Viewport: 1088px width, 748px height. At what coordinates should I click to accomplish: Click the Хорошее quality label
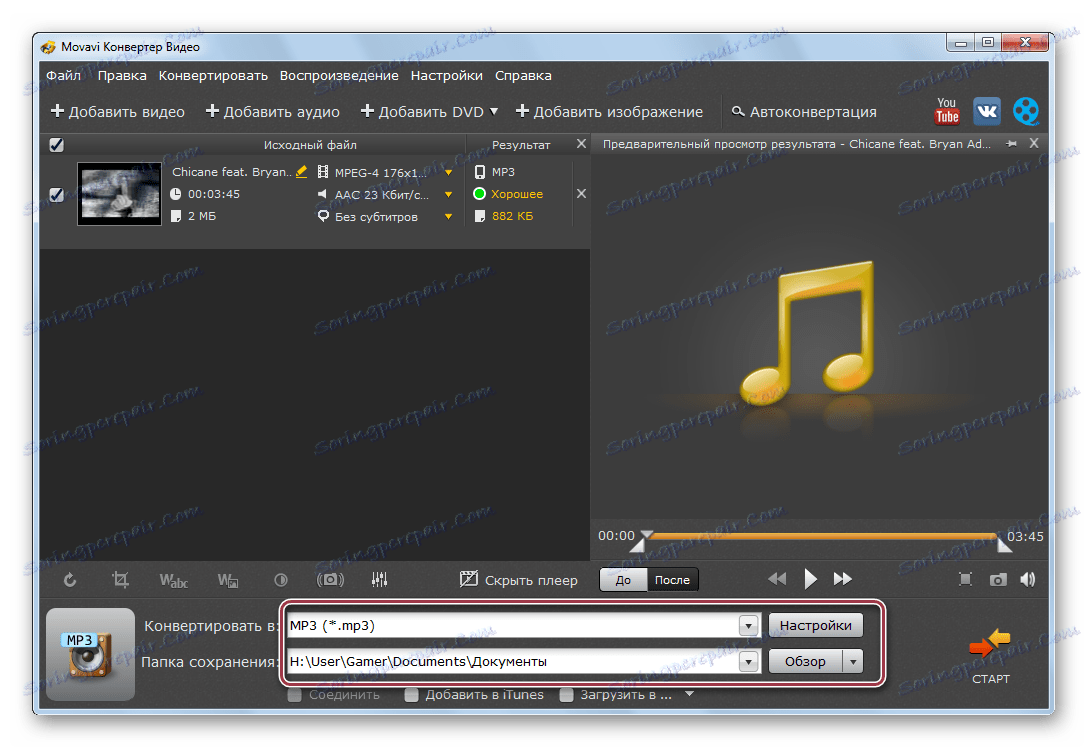(x=517, y=194)
